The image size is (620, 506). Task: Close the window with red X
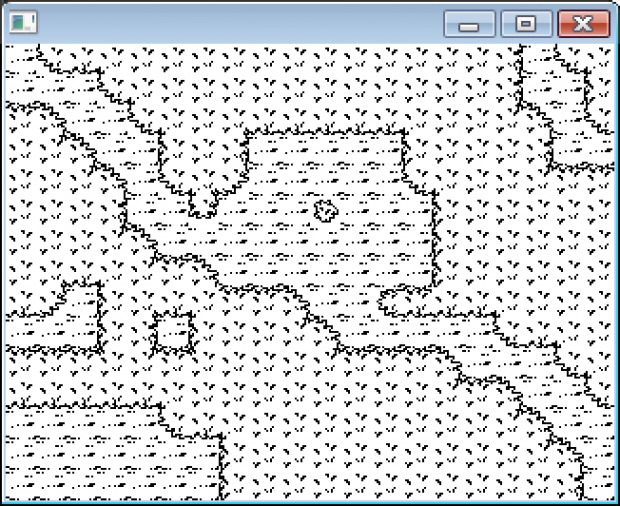click(x=584, y=24)
